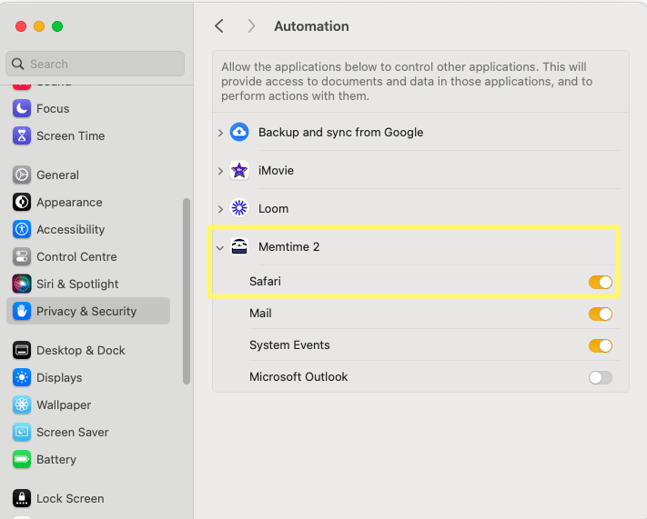Select General in the sidebar
This screenshot has height=519, width=647.
point(88,175)
